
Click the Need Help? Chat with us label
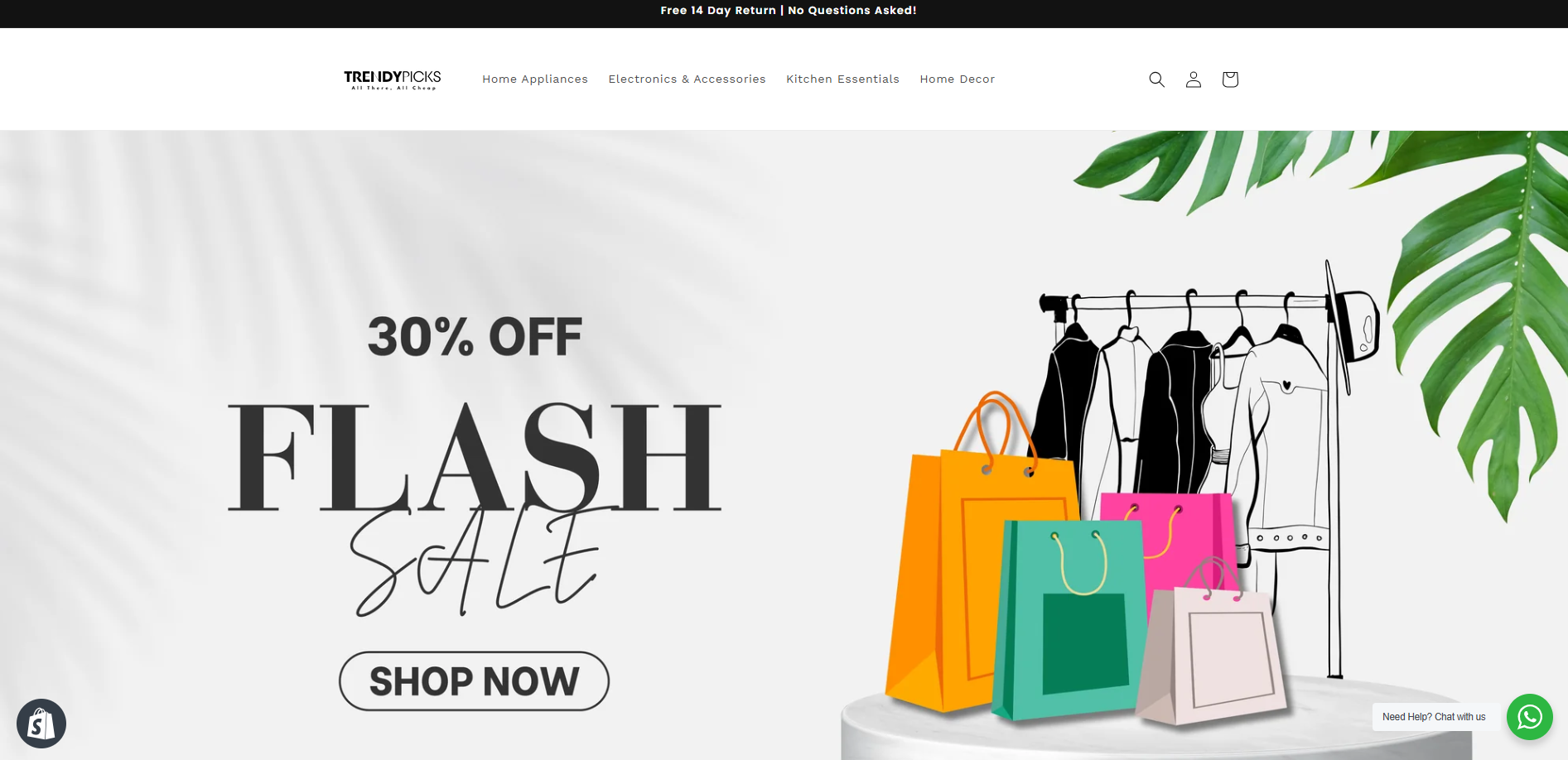pyautogui.click(x=1434, y=717)
